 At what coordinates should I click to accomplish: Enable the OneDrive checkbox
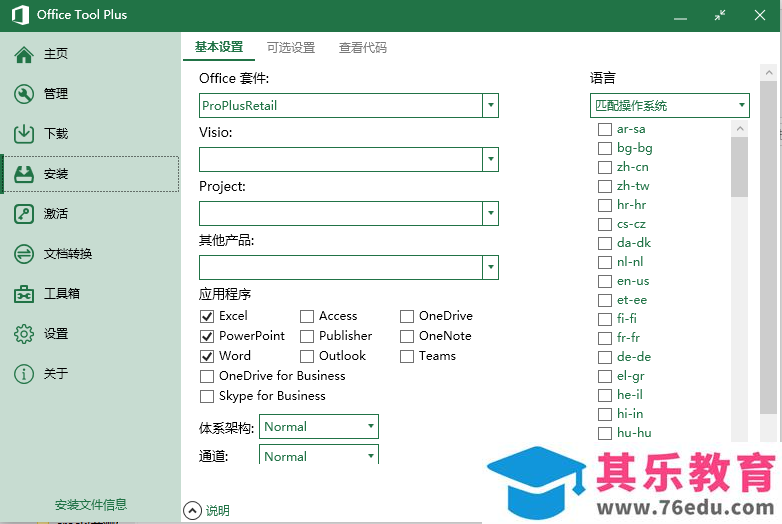(407, 317)
